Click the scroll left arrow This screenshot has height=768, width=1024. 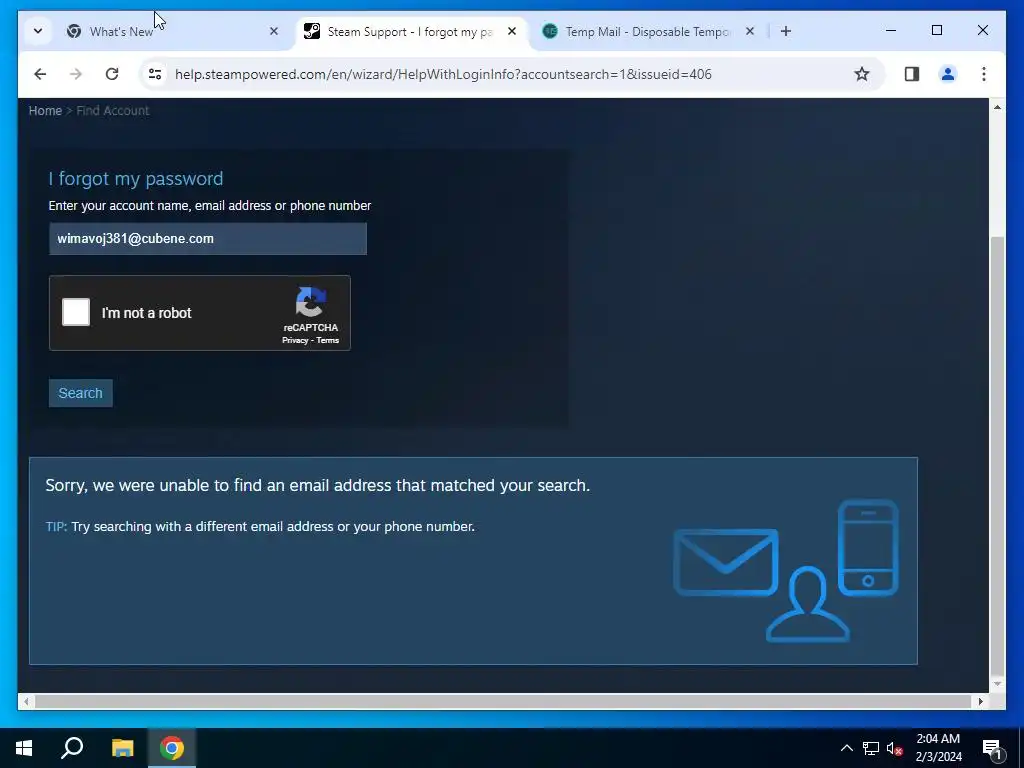click(x=26, y=701)
